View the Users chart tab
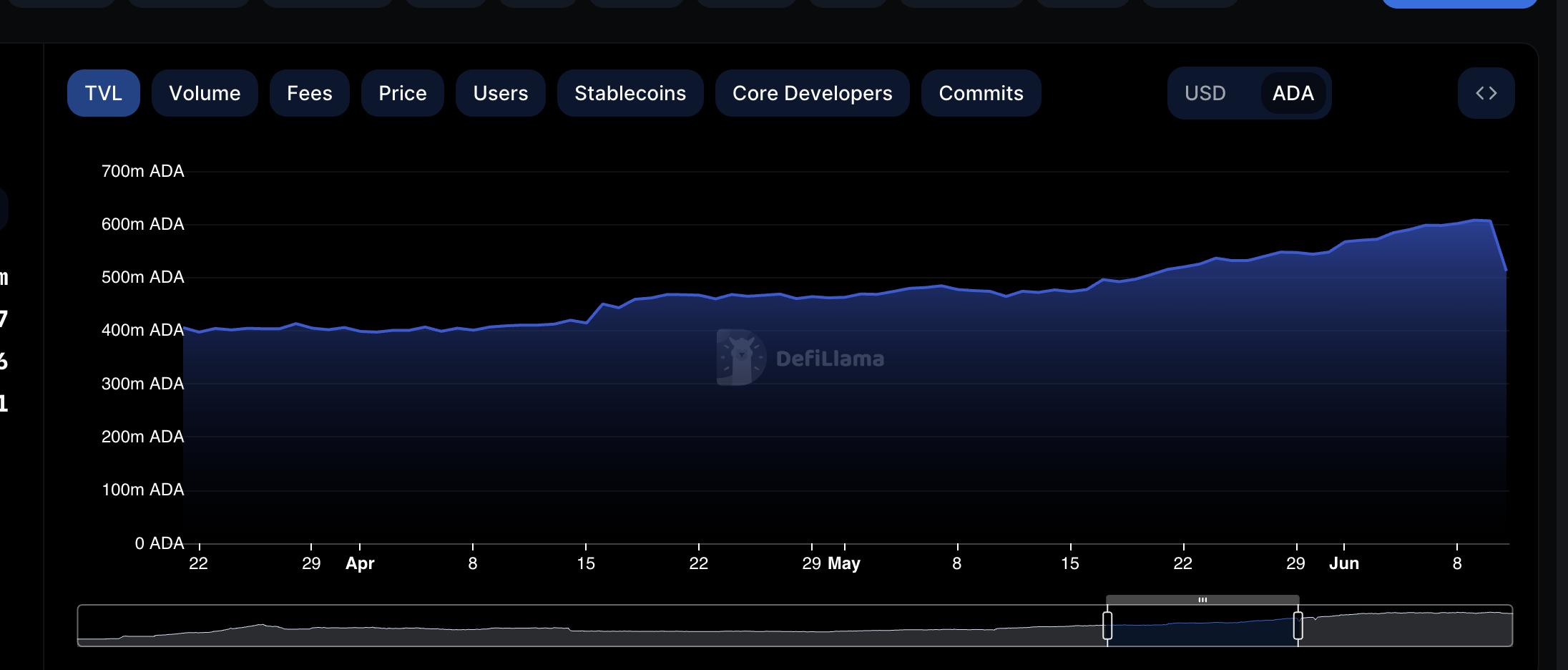The width and height of the screenshot is (1568, 670). point(500,93)
